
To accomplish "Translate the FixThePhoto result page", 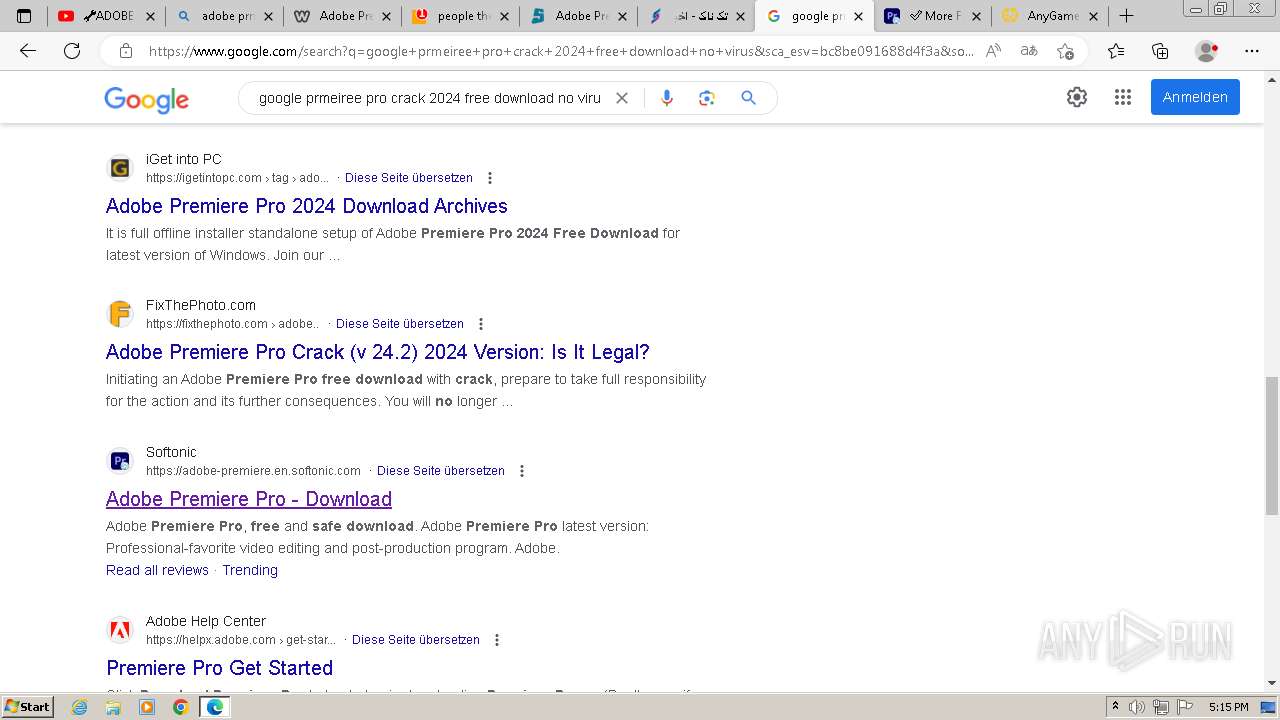I will [x=400, y=324].
